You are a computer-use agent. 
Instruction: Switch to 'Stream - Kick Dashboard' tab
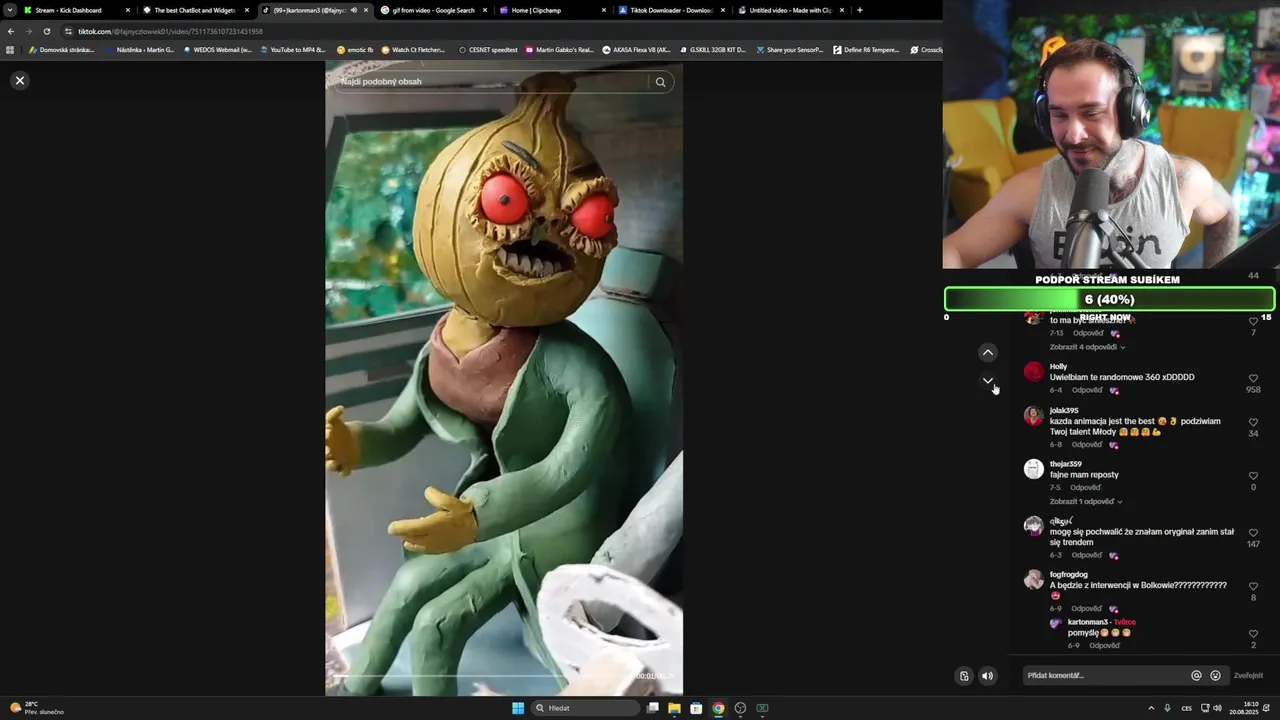point(78,10)
